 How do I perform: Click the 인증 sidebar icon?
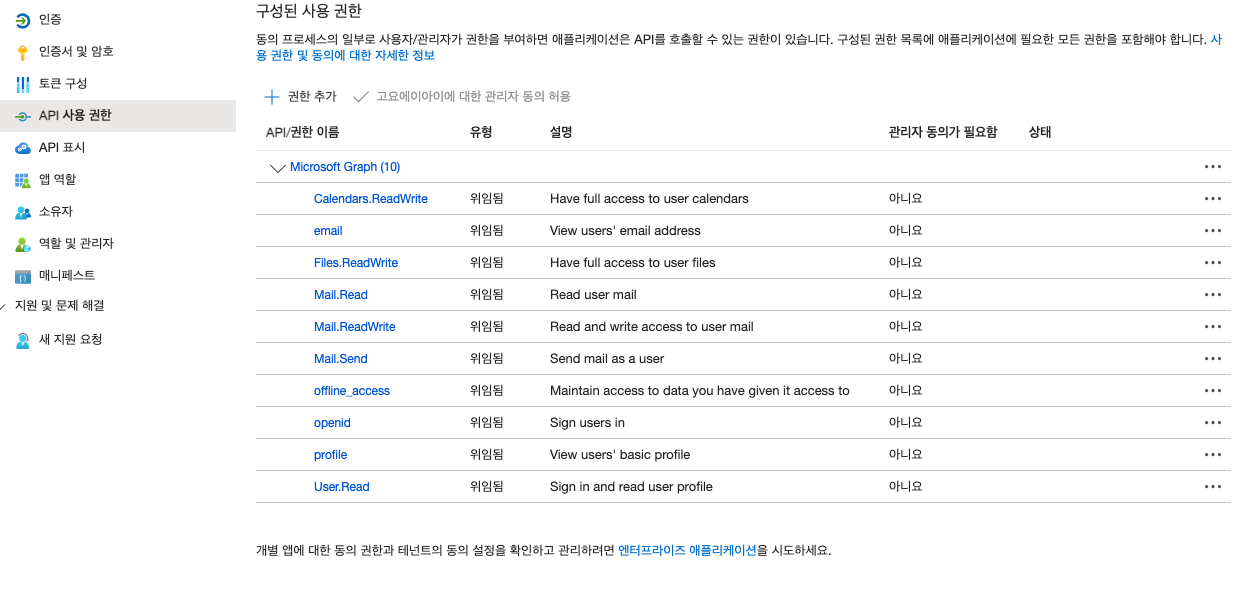[22, 19]
